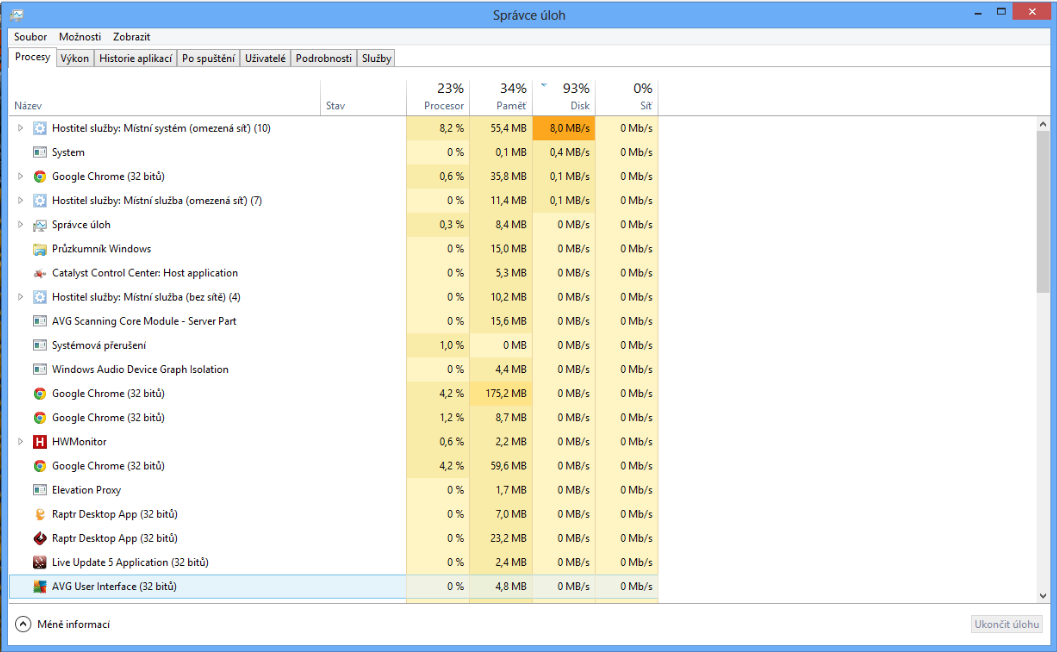The height and width of the screenshot is (652, 1057).
Task: Select the Procesy tab
Action: tap(32, 57)
